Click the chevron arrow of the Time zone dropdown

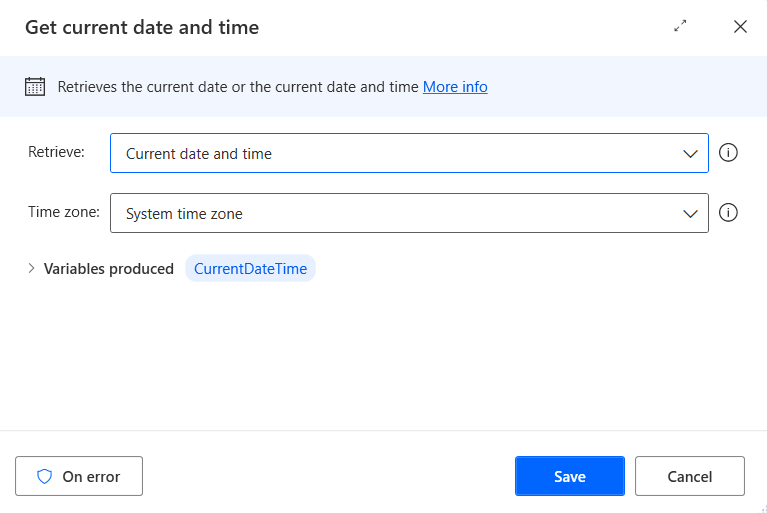click(690, 213)
